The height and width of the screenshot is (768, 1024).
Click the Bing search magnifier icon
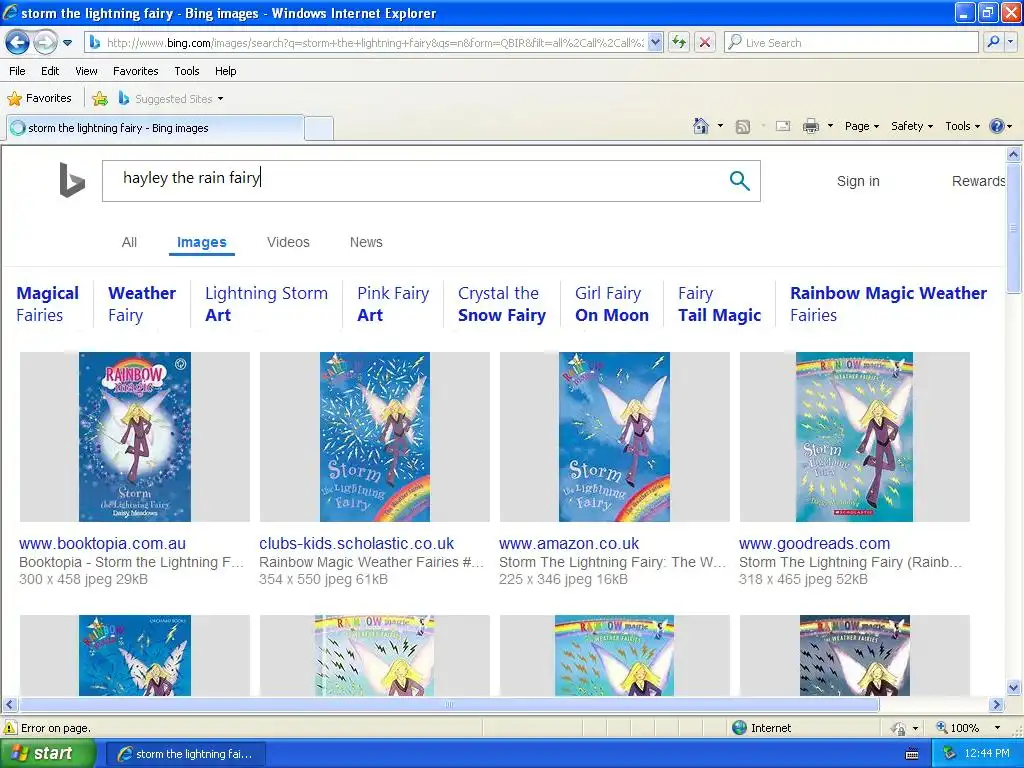(739, 180)
